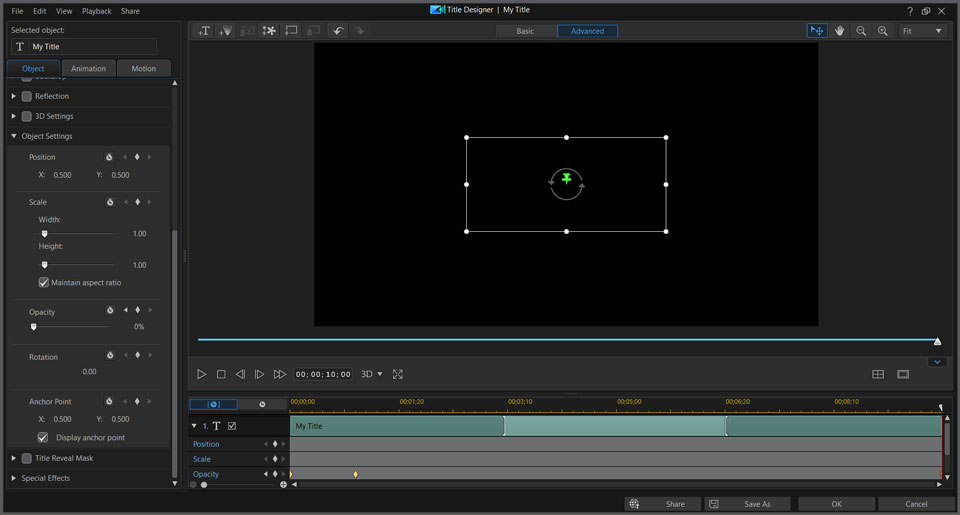960x515 pixels.
Task: Click the full screen preview icon
Action: (x=398, y=374)
